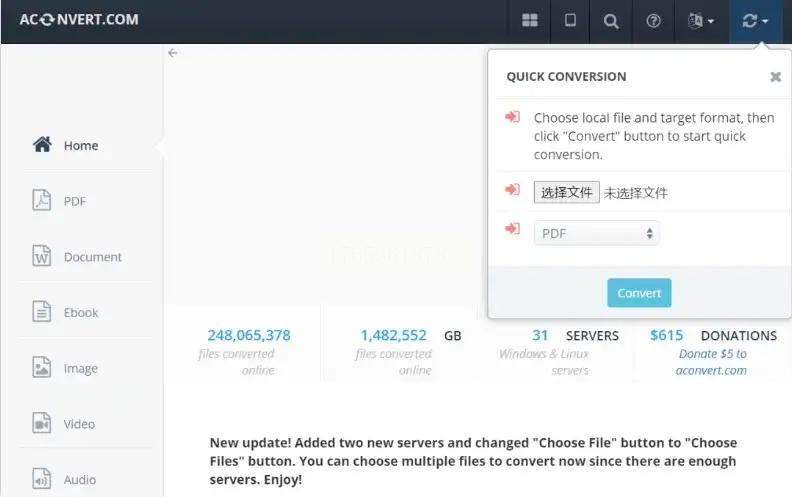The width and height of the screenshot is (792, 497).
Task: Collapse sidebar with the left arrow
Action: (x=173, y=53)
